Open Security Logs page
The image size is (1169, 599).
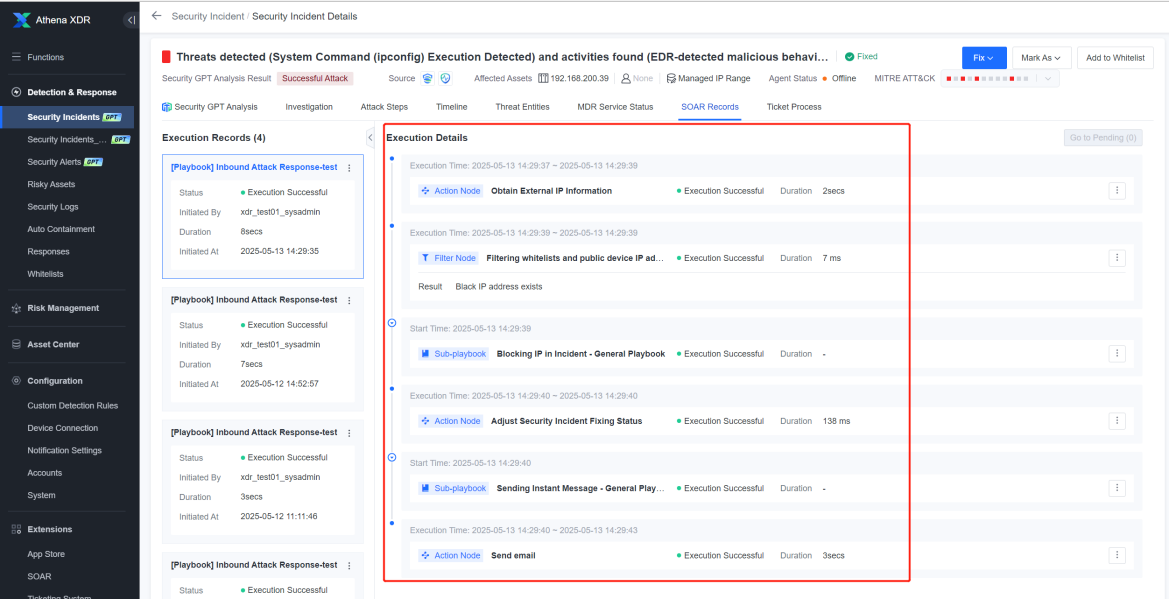52,207
